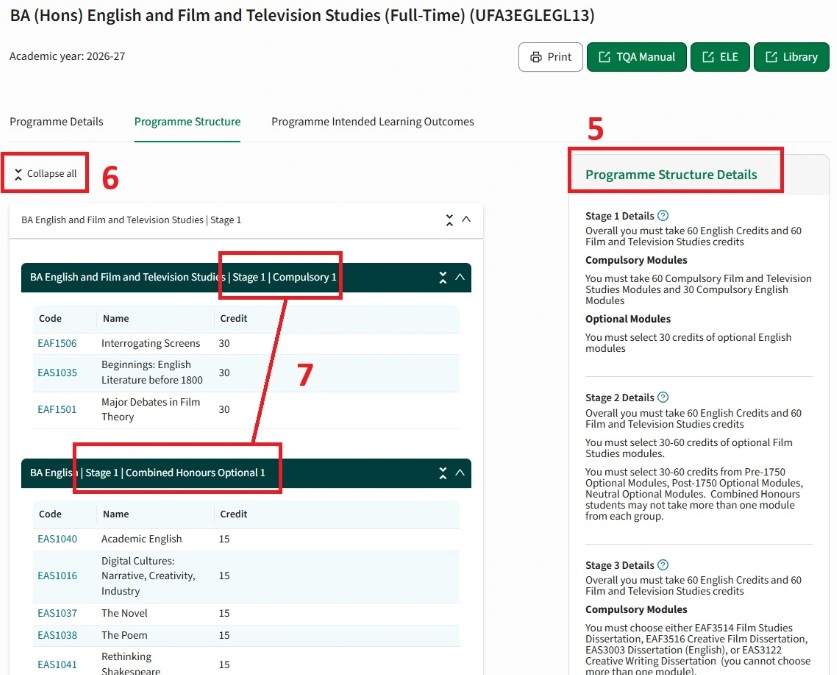This screenshot has width=837, height=675.
Task: Toggle the Compulsory 1 section chevron closed
Action: click(x=461, y=278)
